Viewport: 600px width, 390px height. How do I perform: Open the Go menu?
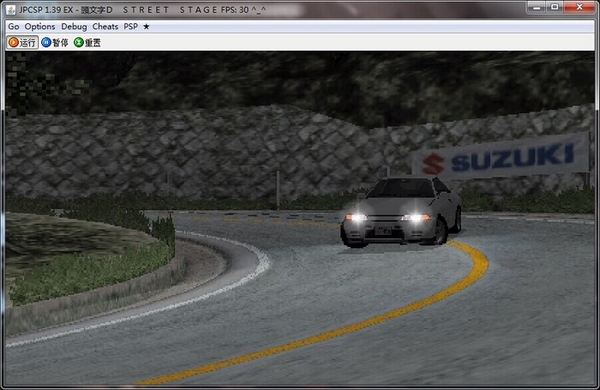[x=13, y=26]
